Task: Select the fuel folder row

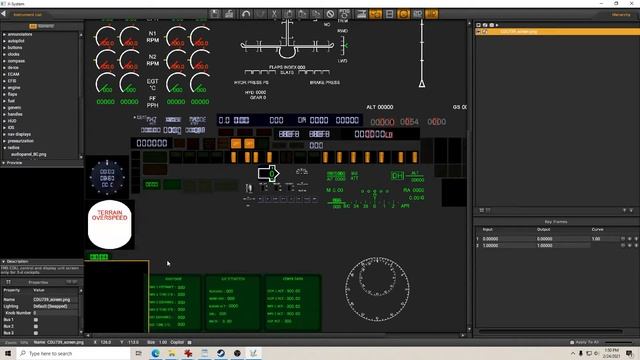Action: point(40,101)
